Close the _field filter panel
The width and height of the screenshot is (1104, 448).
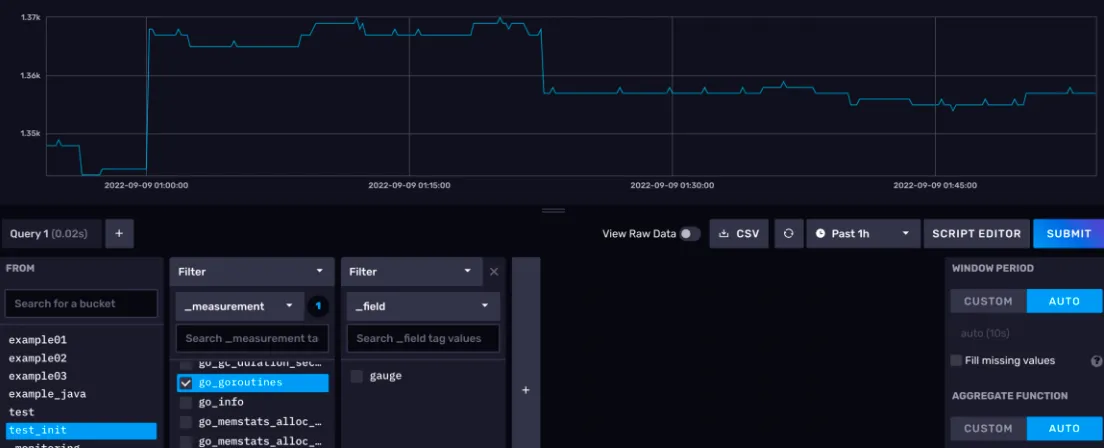point(493,271)
